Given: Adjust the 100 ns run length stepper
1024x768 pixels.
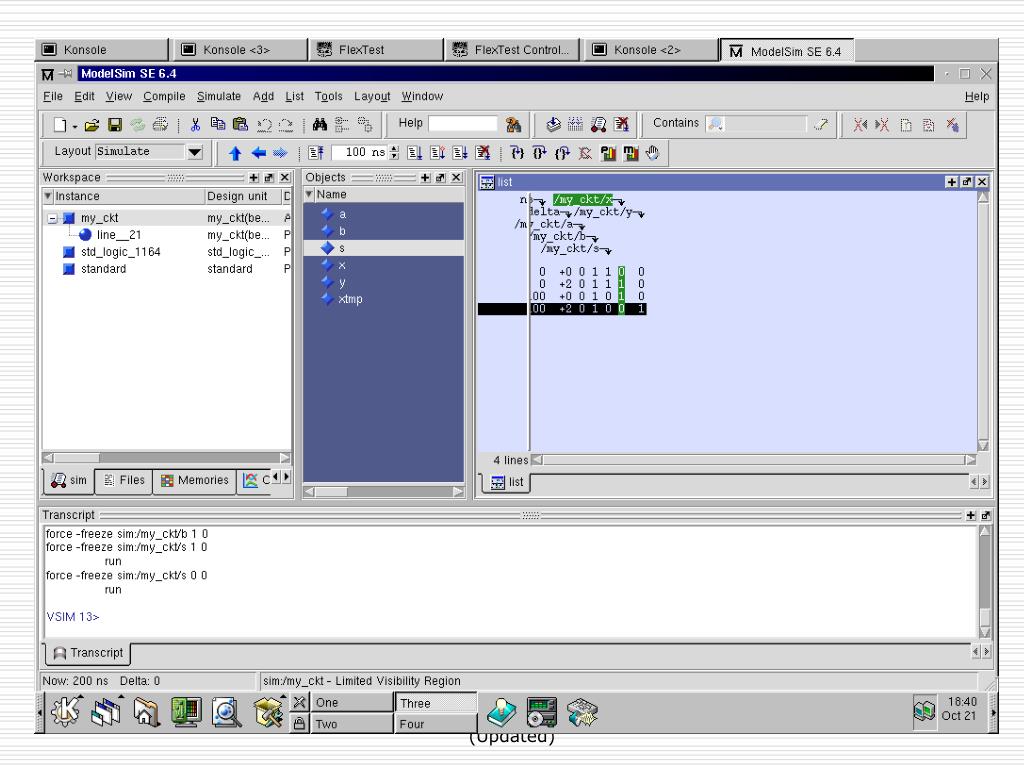Looking at the screenshot, I should pos(394,153).
